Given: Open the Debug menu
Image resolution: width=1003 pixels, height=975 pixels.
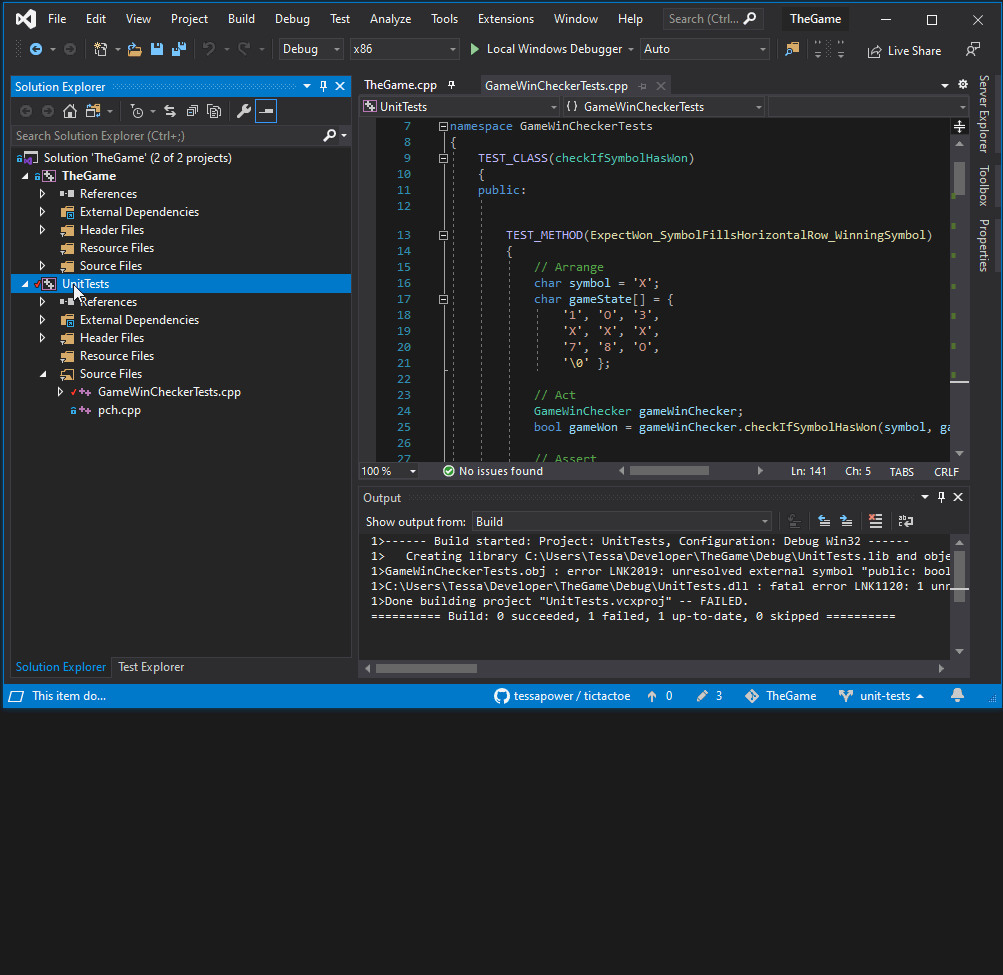Looking at the screenshot, I should pos(292,18).
